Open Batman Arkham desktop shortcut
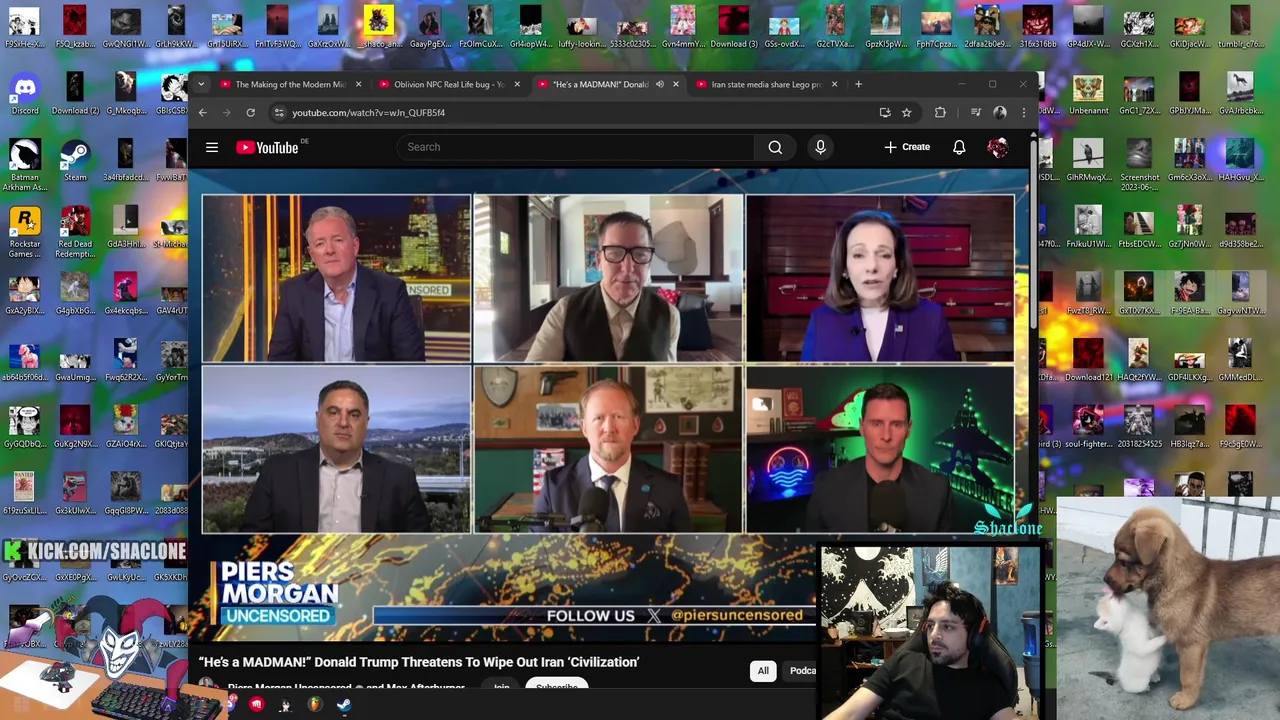The width and height of the screenshot is (1280, 720). (x=24, y=166)
